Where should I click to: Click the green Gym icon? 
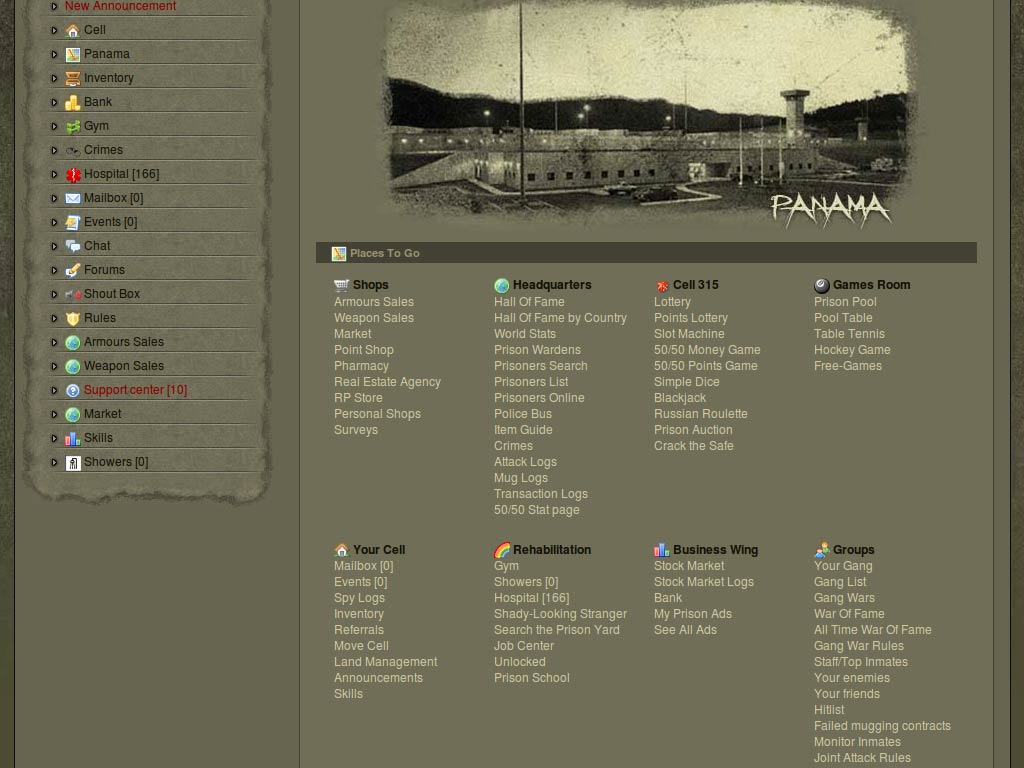[x=72, y=127]
